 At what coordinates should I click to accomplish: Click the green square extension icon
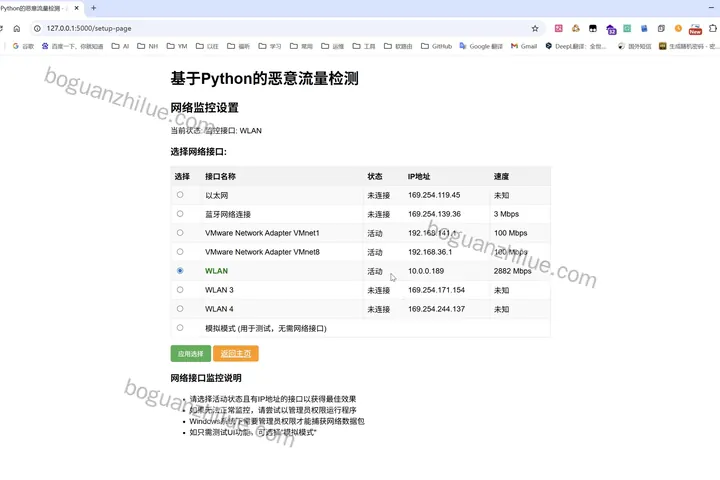coord(627,28)
